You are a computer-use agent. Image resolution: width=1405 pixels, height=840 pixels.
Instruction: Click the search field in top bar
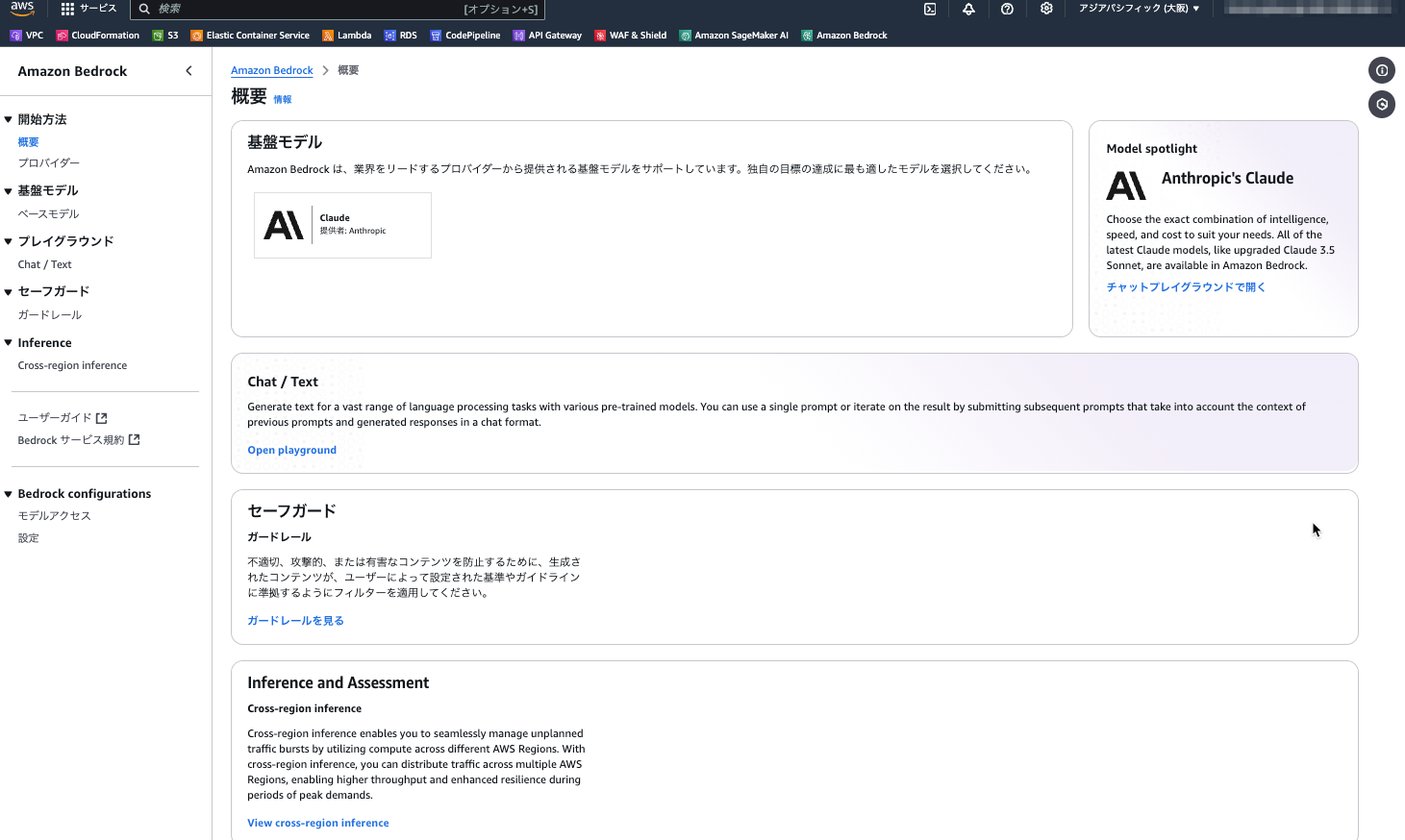point(338,9)
